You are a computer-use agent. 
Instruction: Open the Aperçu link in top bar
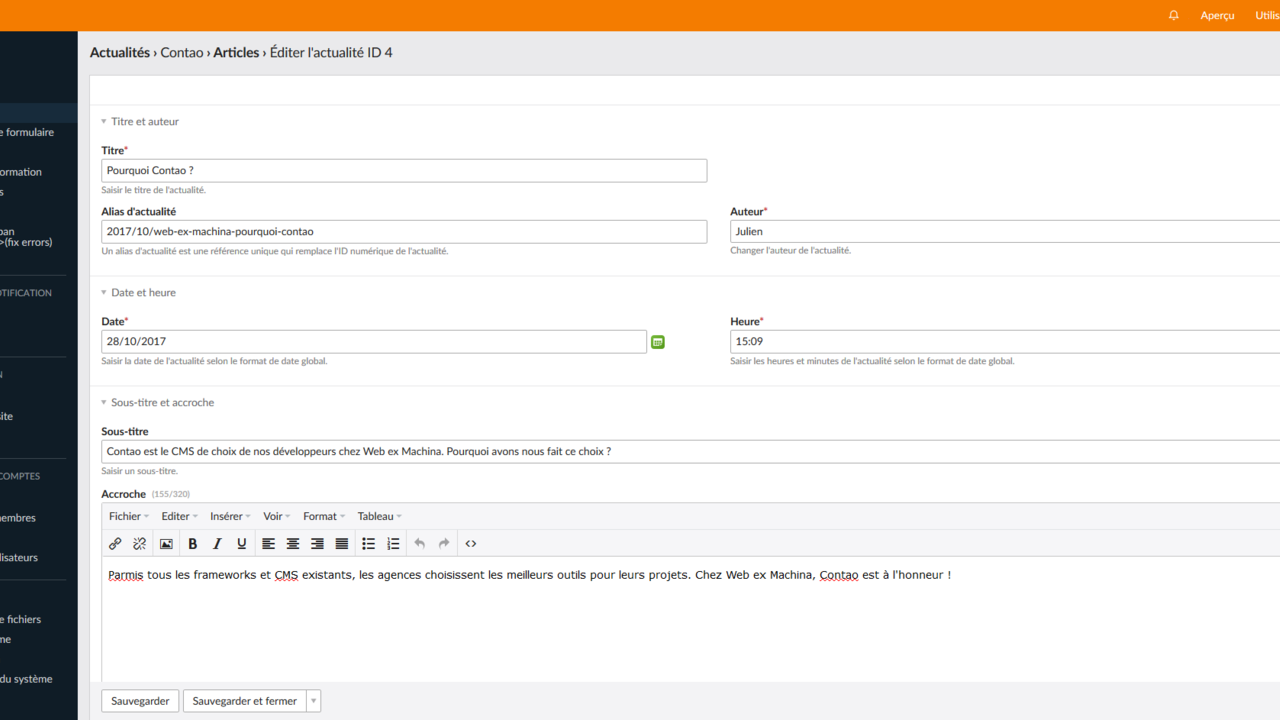click(x=1217, y=16)
